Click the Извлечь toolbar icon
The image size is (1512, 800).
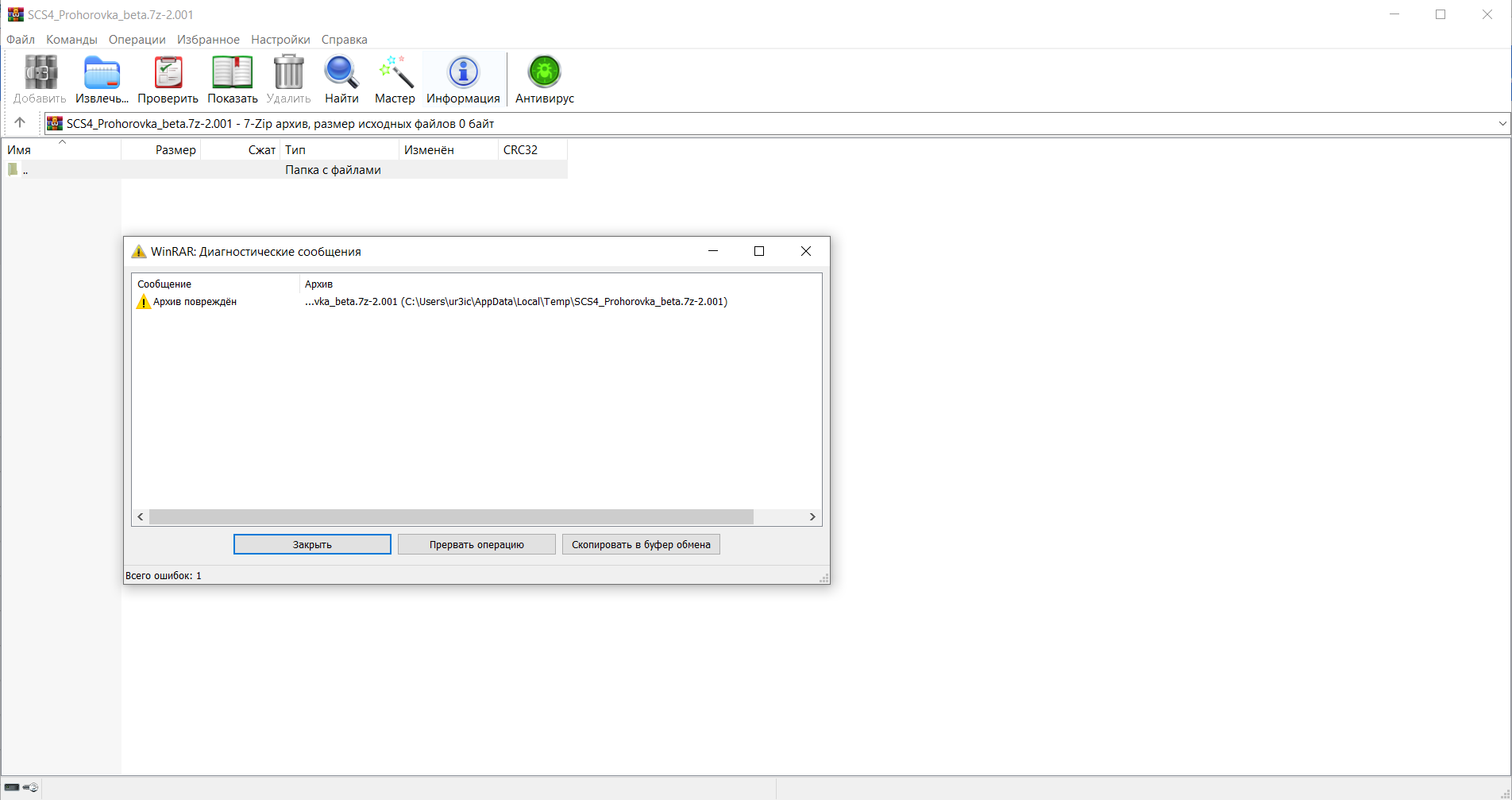tap(102, 73)
